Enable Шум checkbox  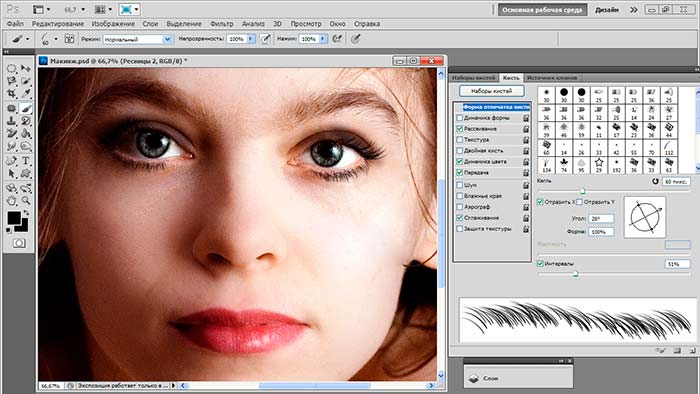click(459, 185)
